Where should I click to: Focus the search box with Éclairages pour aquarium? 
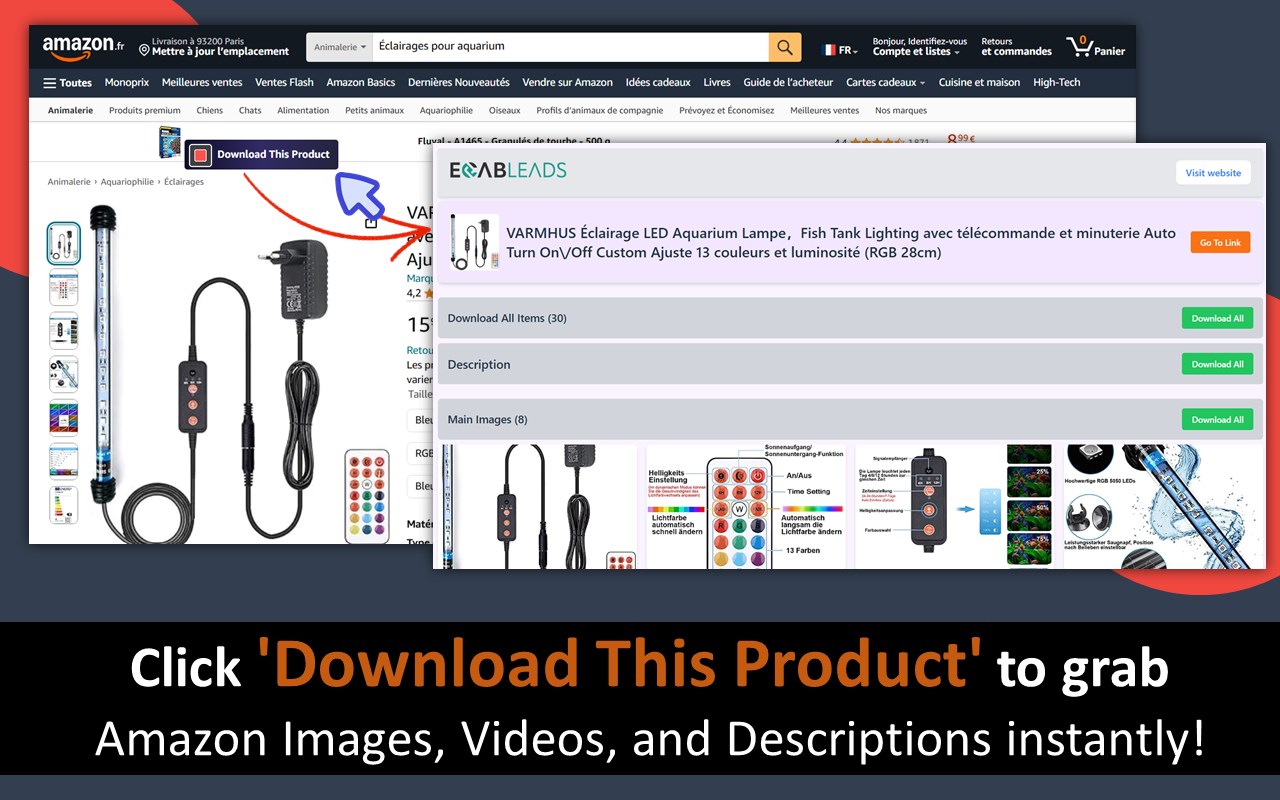[570, 47]
